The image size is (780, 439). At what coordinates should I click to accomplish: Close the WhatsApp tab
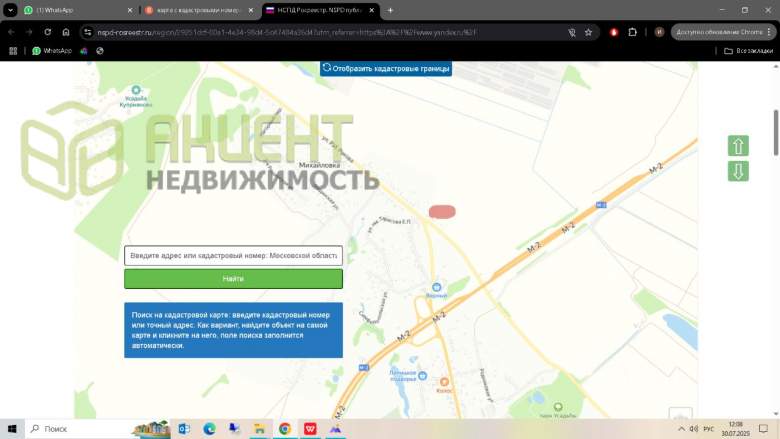coord(130,10)
